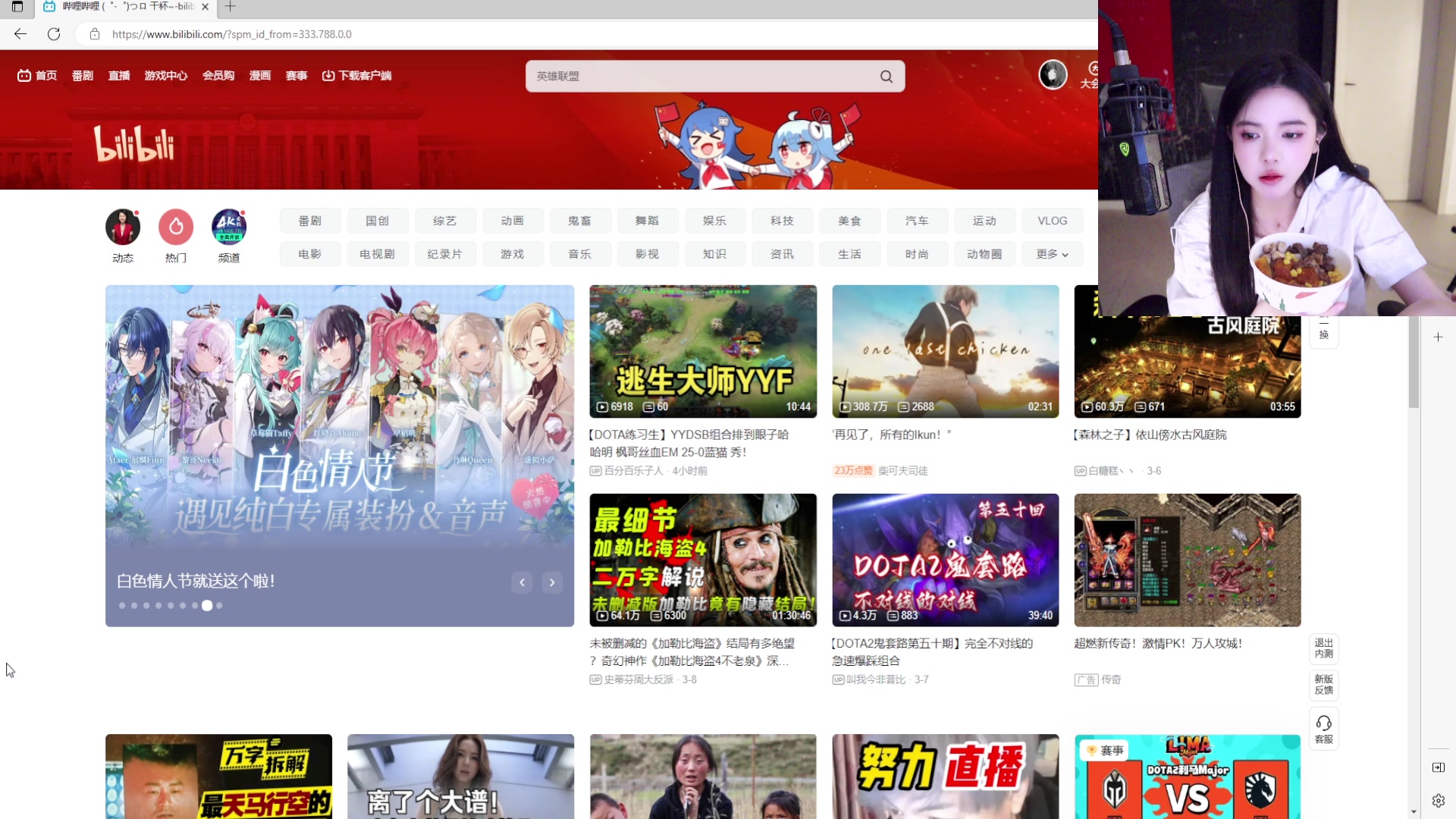Open 会员购 in the top navigation
The height and width of the screenshot is (819, 1456).
pyautogui.click(x=218, y=75)
